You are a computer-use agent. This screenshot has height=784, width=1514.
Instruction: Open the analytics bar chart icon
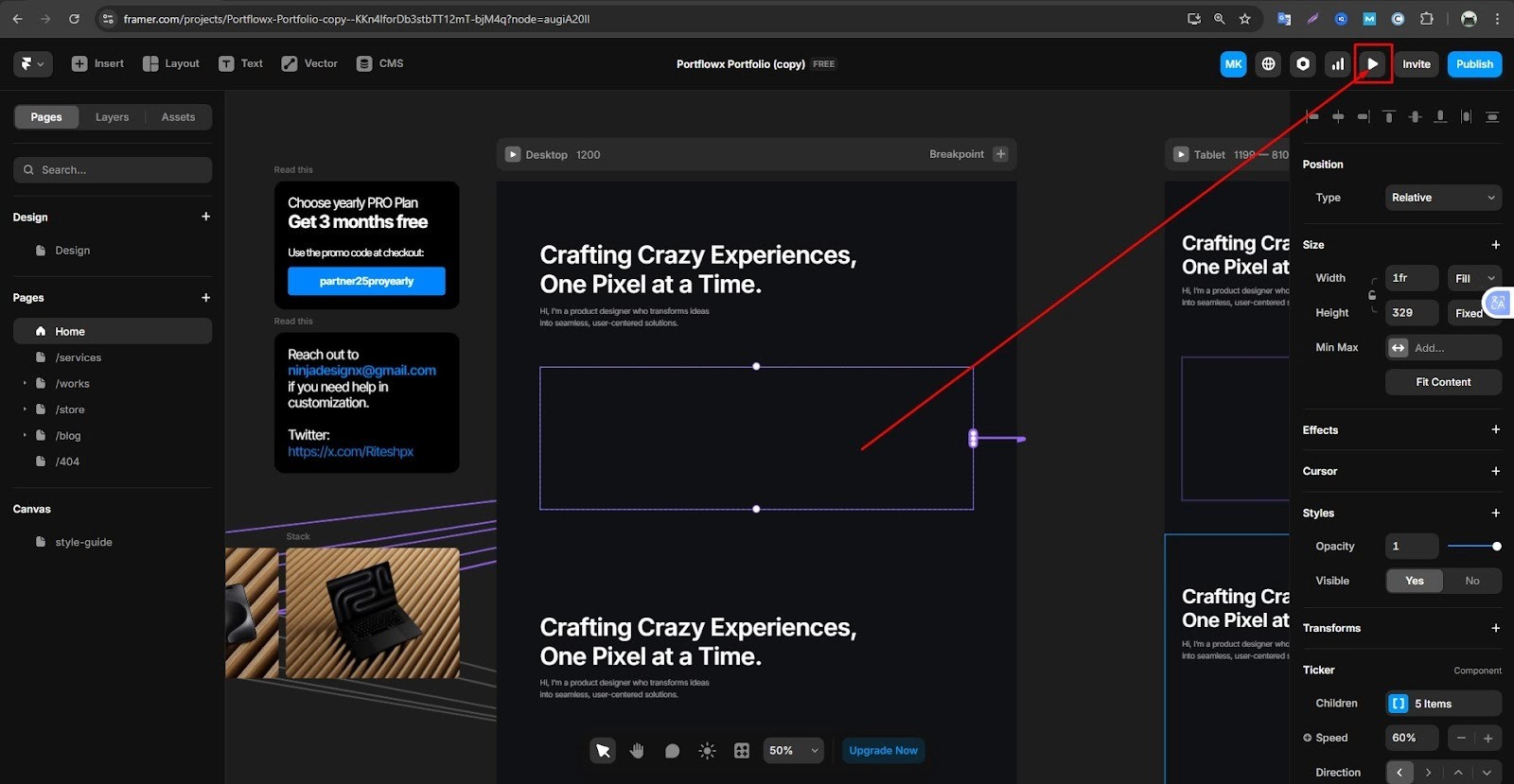click(1337, 64)
